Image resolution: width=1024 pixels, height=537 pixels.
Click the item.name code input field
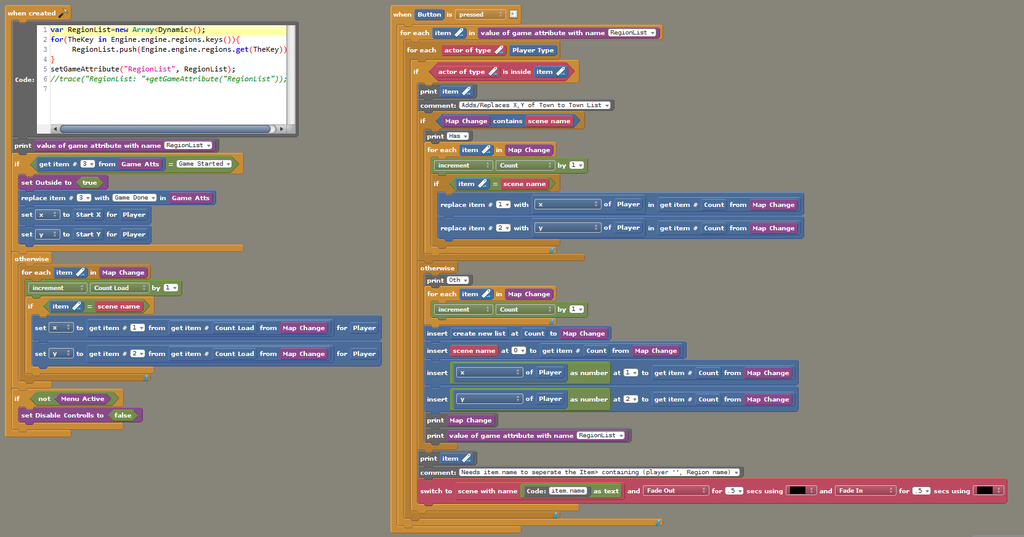(568, 491)
